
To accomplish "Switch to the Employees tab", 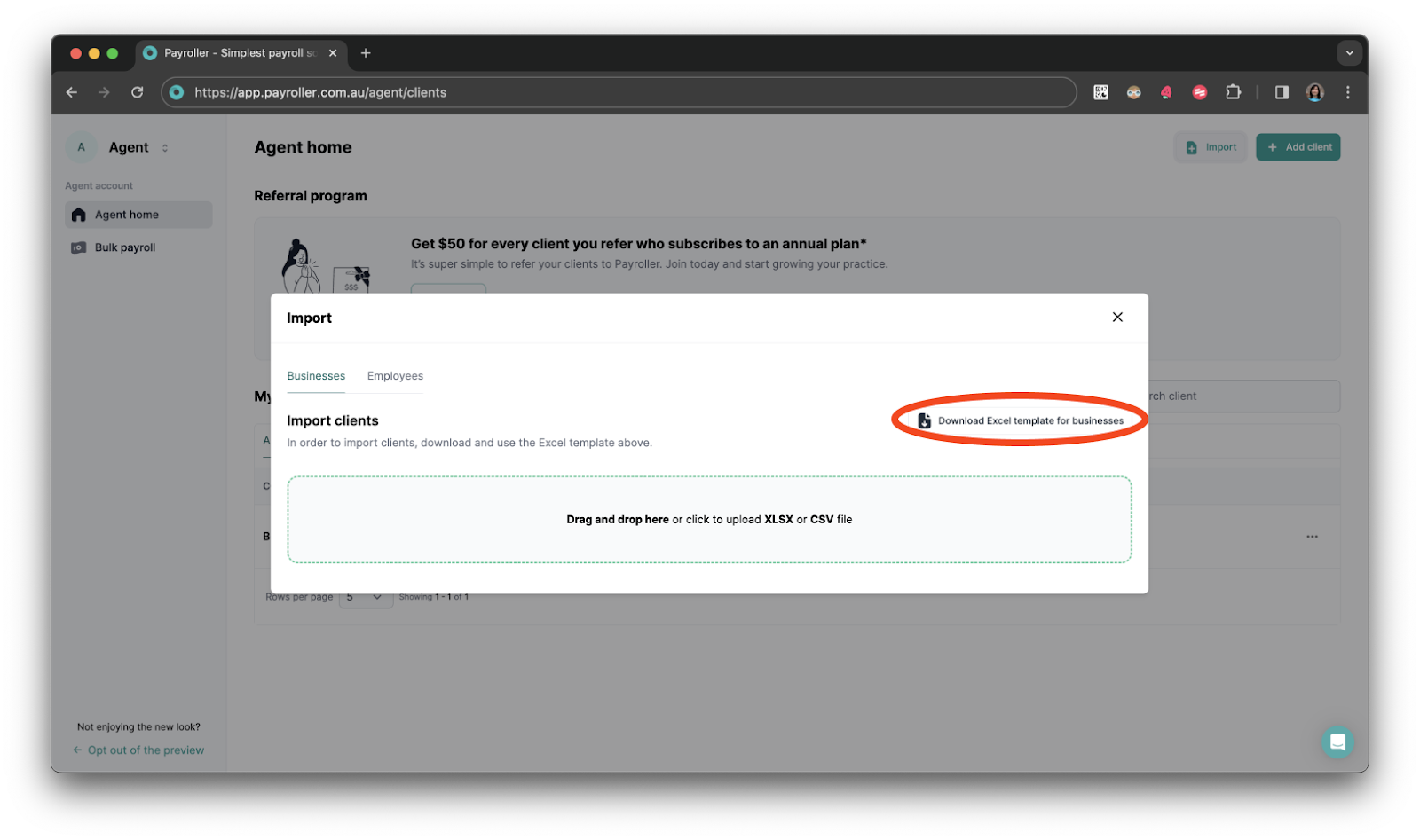I will (x=395, y=376).
